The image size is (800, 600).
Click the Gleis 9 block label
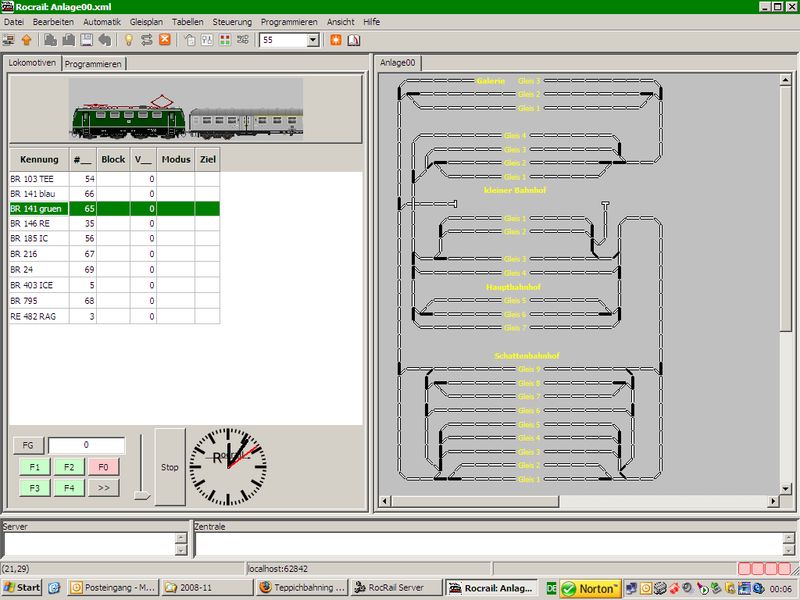[x=529, y=369]
